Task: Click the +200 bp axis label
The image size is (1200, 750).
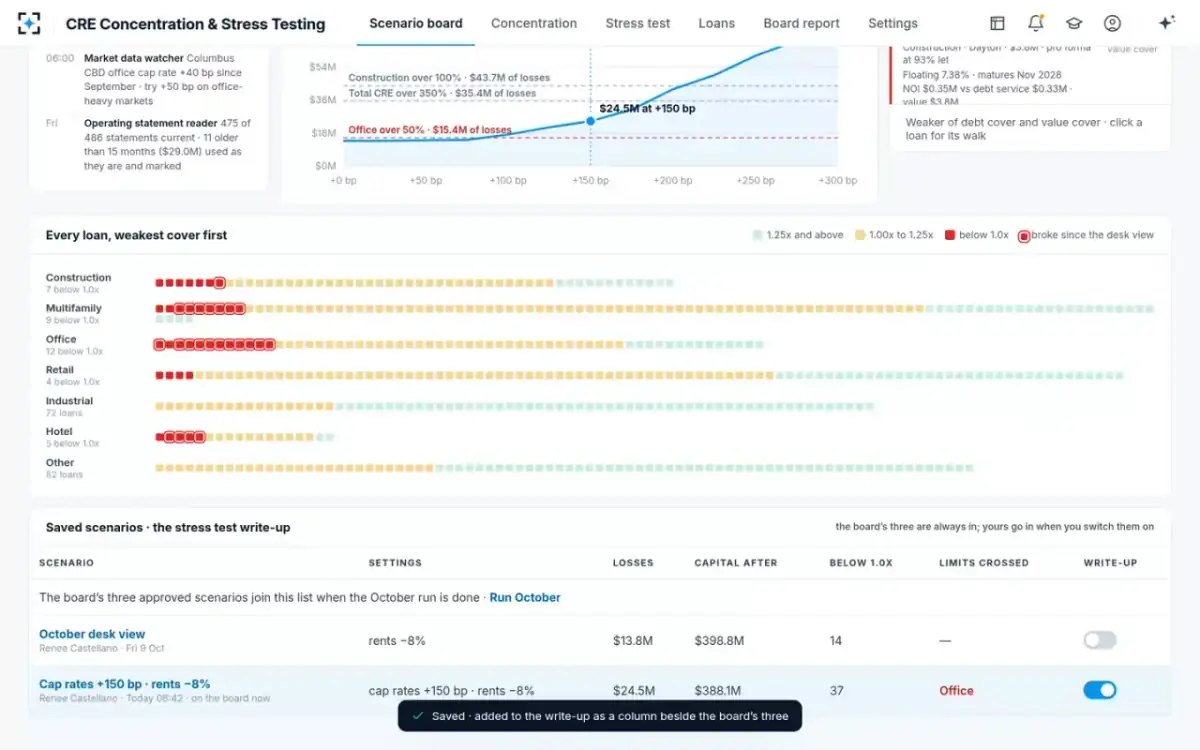Action: pyautogui.click(x=672, y=181)
